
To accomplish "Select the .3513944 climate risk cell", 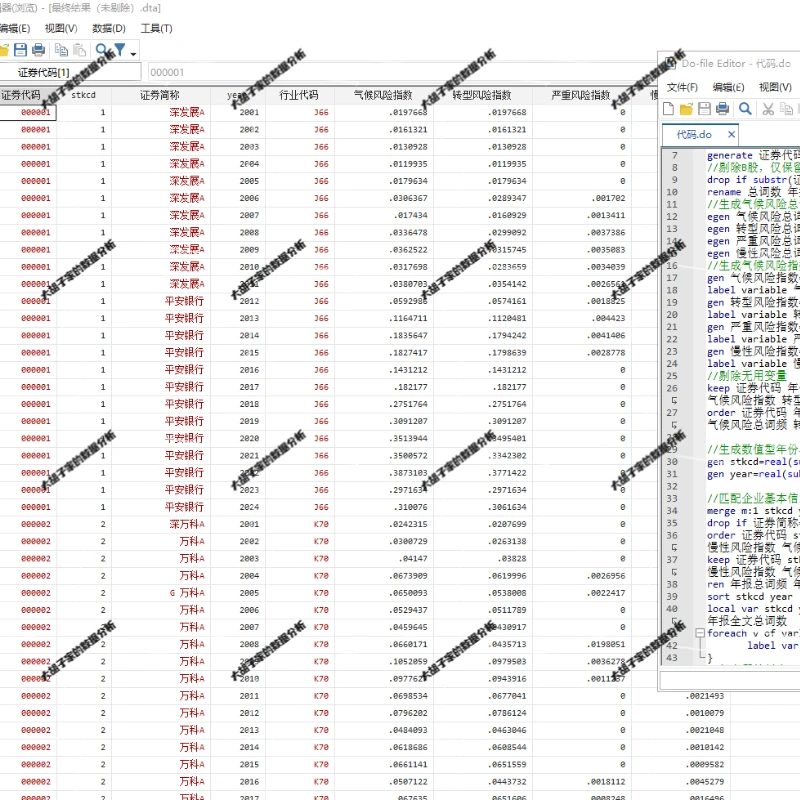I will tap(384, 438).
